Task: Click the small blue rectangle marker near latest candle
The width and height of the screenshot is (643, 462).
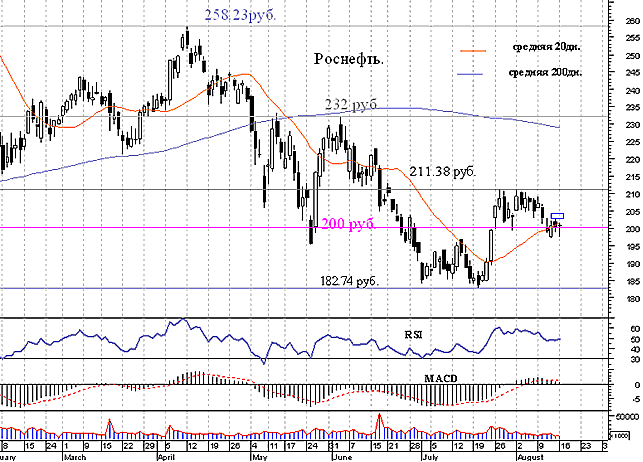Action: coord(557,216)
